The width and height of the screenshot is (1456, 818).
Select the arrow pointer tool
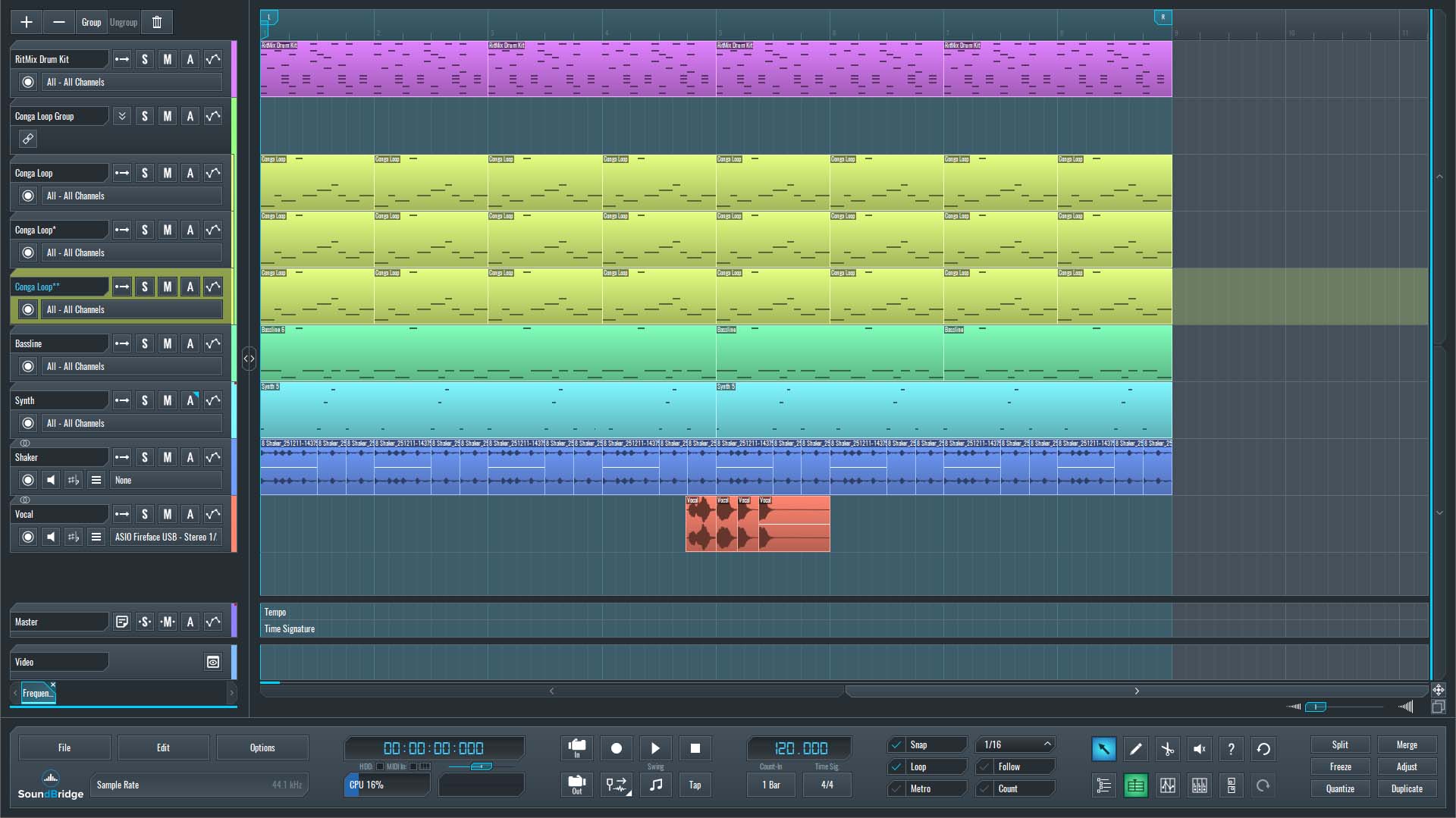(x=1103, y=749)
